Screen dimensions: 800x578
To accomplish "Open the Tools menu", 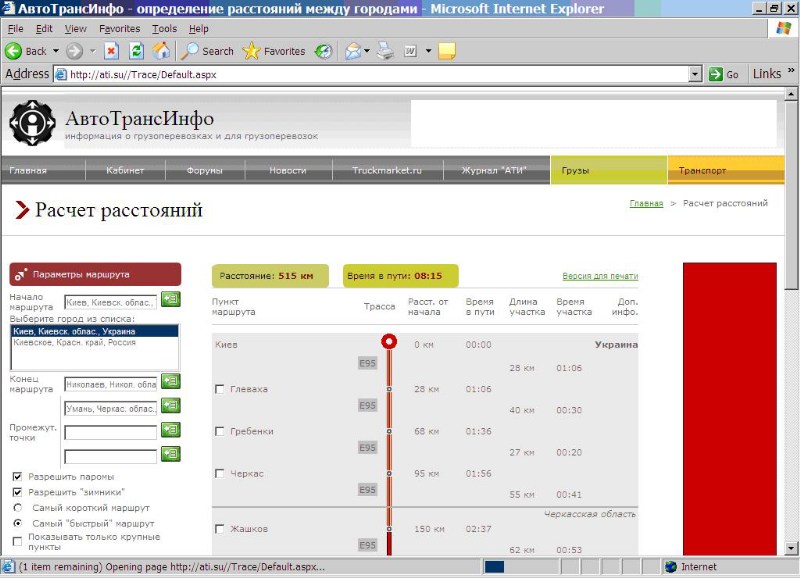I will pyautogui.click(x=164, y=29).
